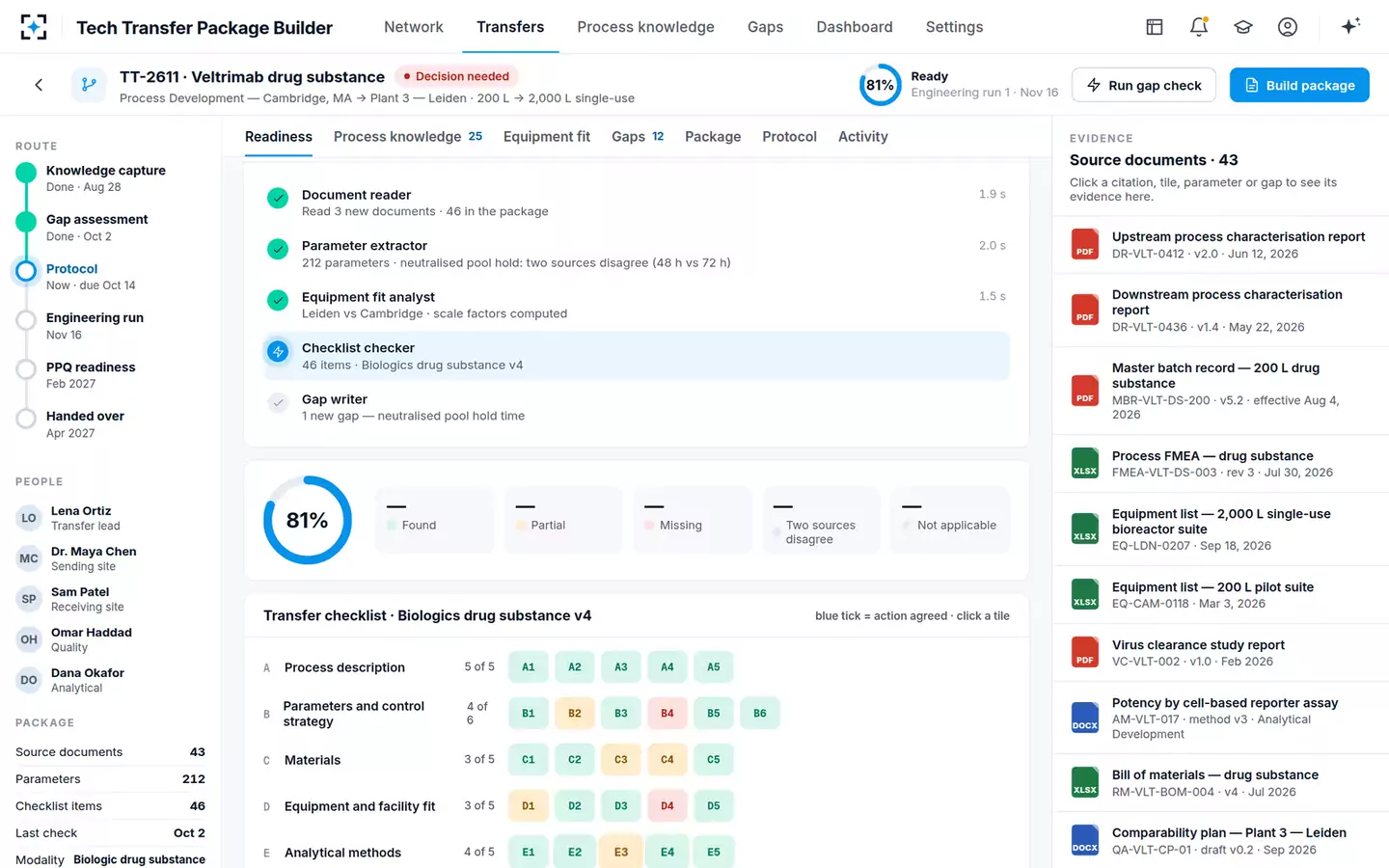
Task: Select the Missing filter card
Action: (693, 520)
